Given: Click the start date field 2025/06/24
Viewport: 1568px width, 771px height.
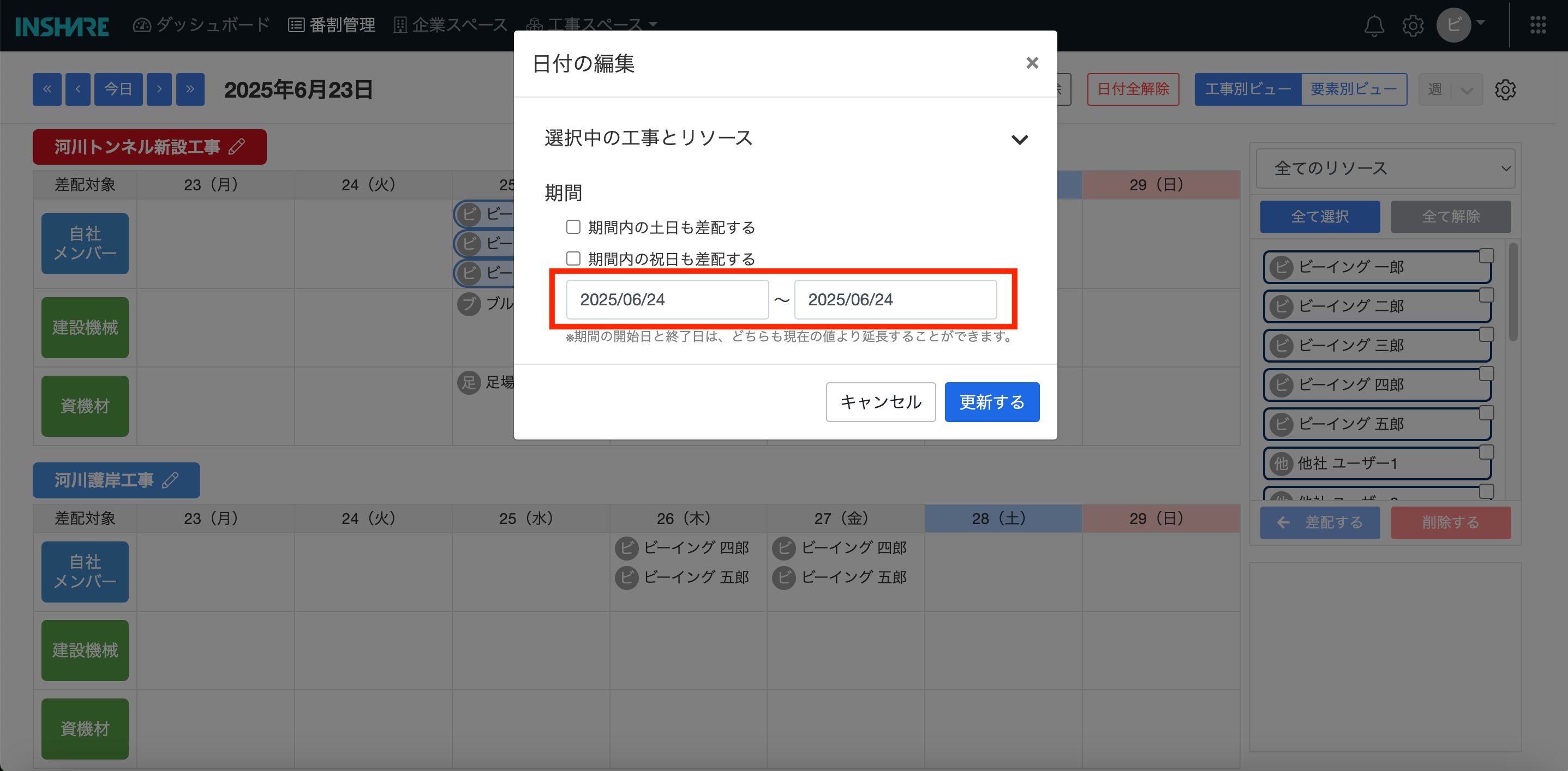Looking at the screenshot, I should click(x=667, y=299).
